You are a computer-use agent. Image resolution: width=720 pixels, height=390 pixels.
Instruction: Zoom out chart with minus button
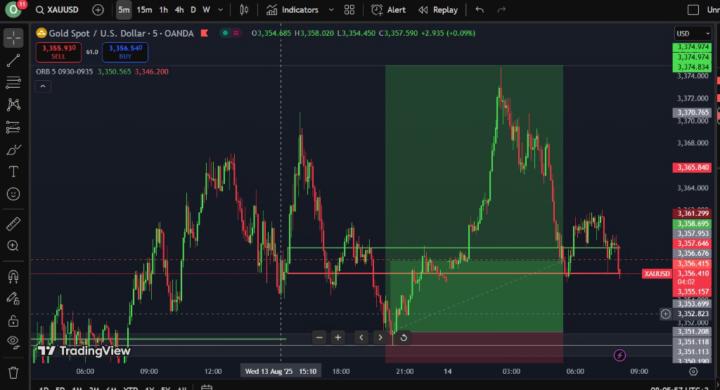click(x=319, y=338)
